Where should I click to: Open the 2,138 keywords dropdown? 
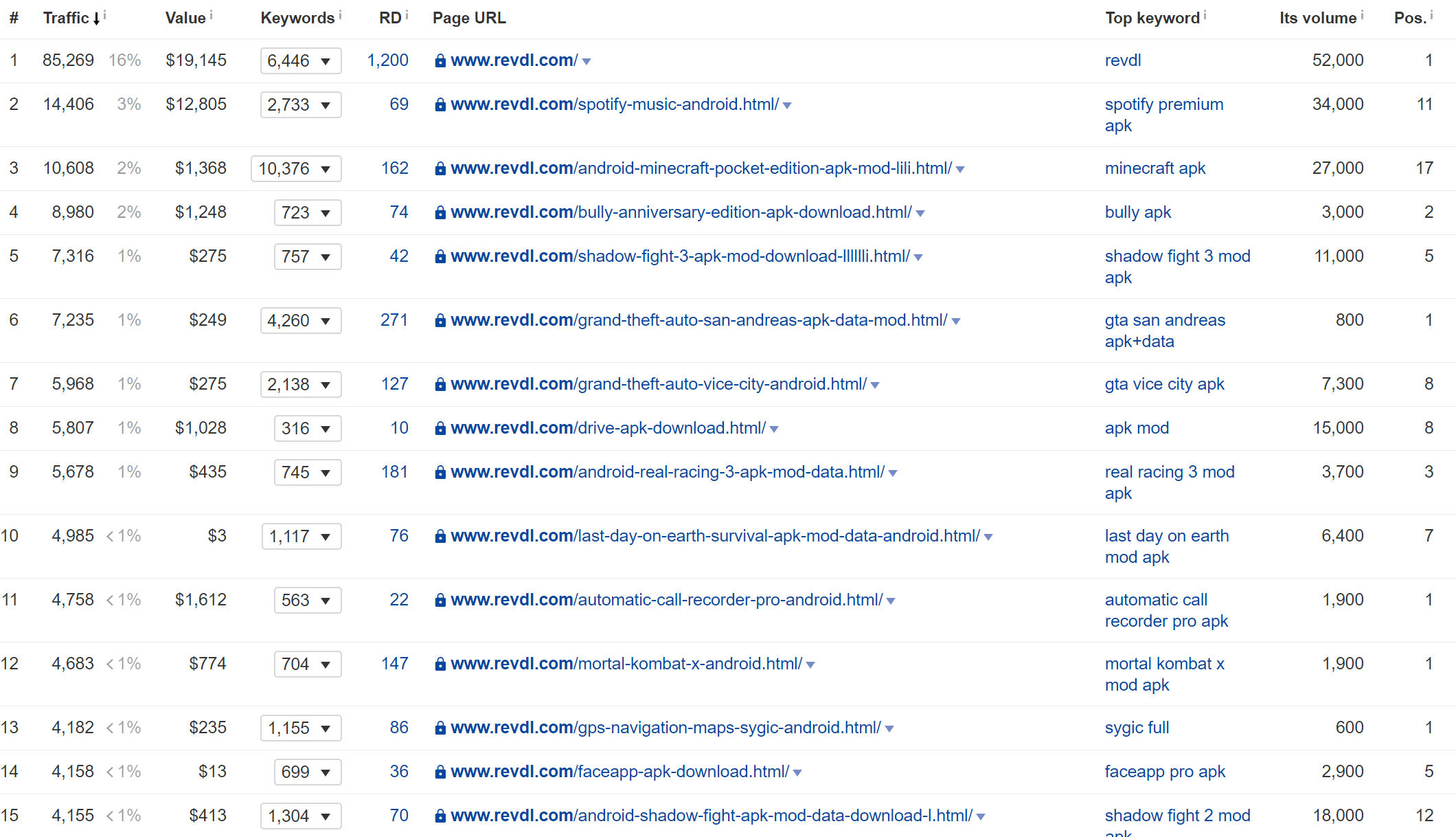click(x=301, y=385)
